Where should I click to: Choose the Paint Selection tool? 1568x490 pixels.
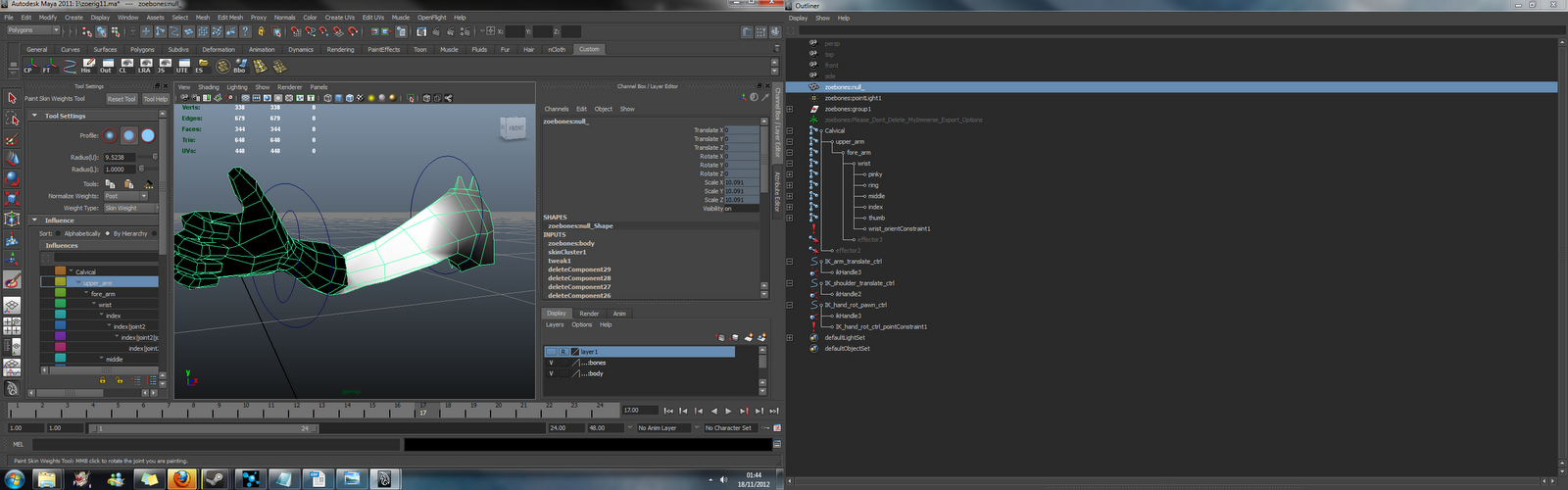(x=12, y=138)
